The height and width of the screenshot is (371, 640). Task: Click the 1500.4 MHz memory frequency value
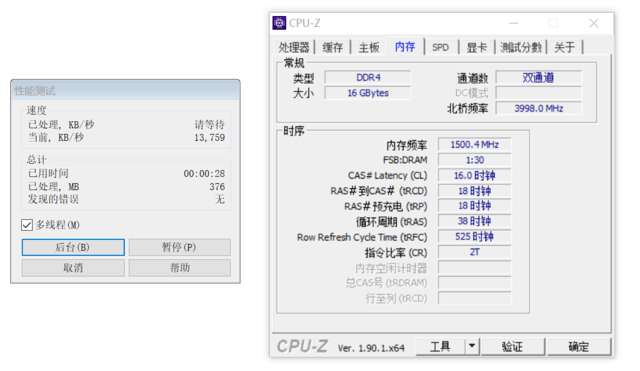click(475, 144)
